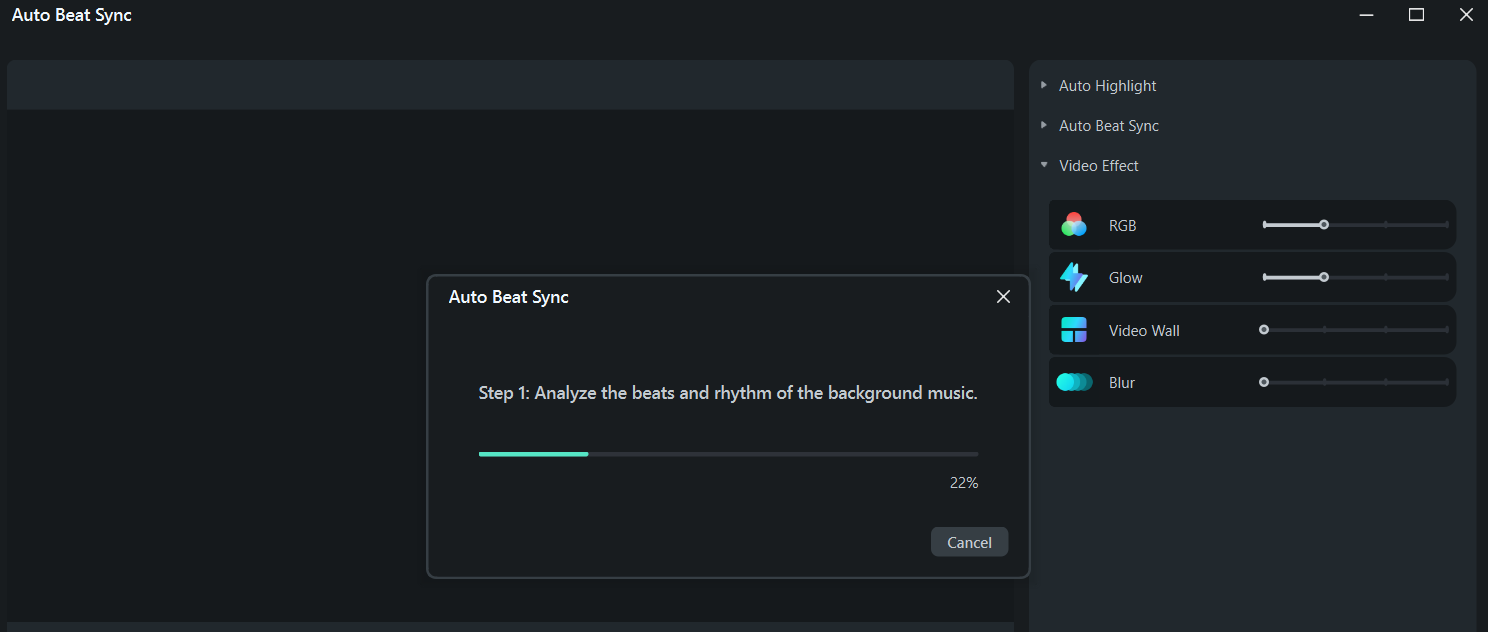Click the analysis progress bar
This screenshot has width=1488, height=632.
728,454
